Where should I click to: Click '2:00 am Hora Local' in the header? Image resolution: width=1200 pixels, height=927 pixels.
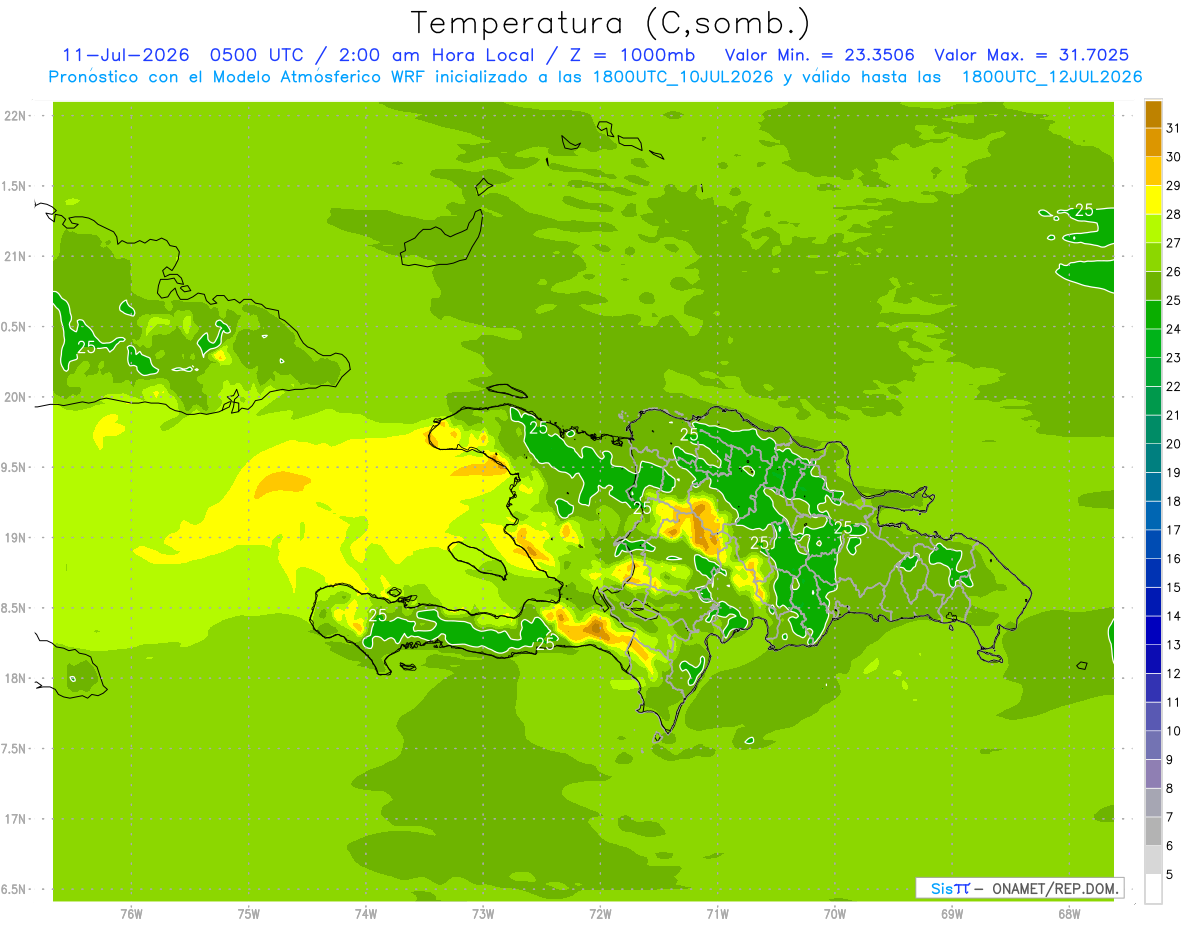coord(436,55)
